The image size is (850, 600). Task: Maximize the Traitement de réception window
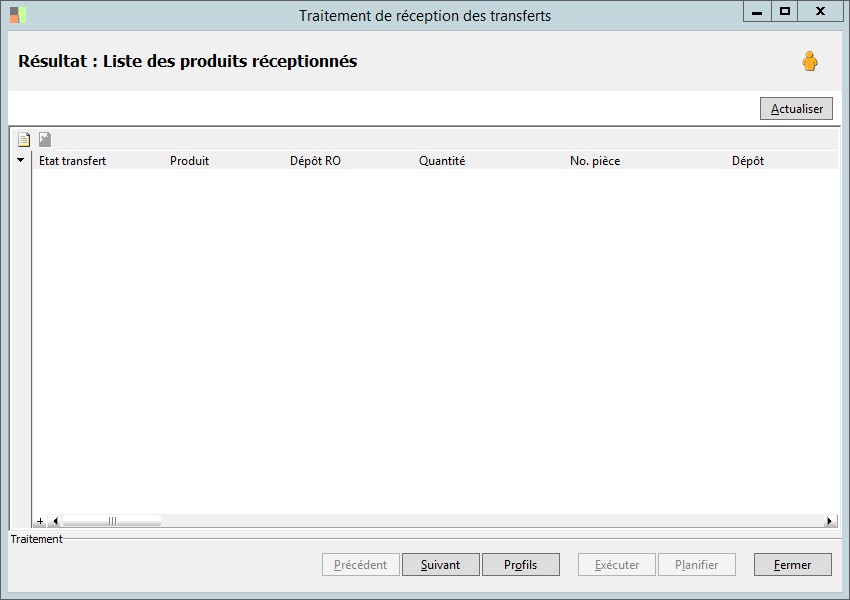[x=784, y=12]
